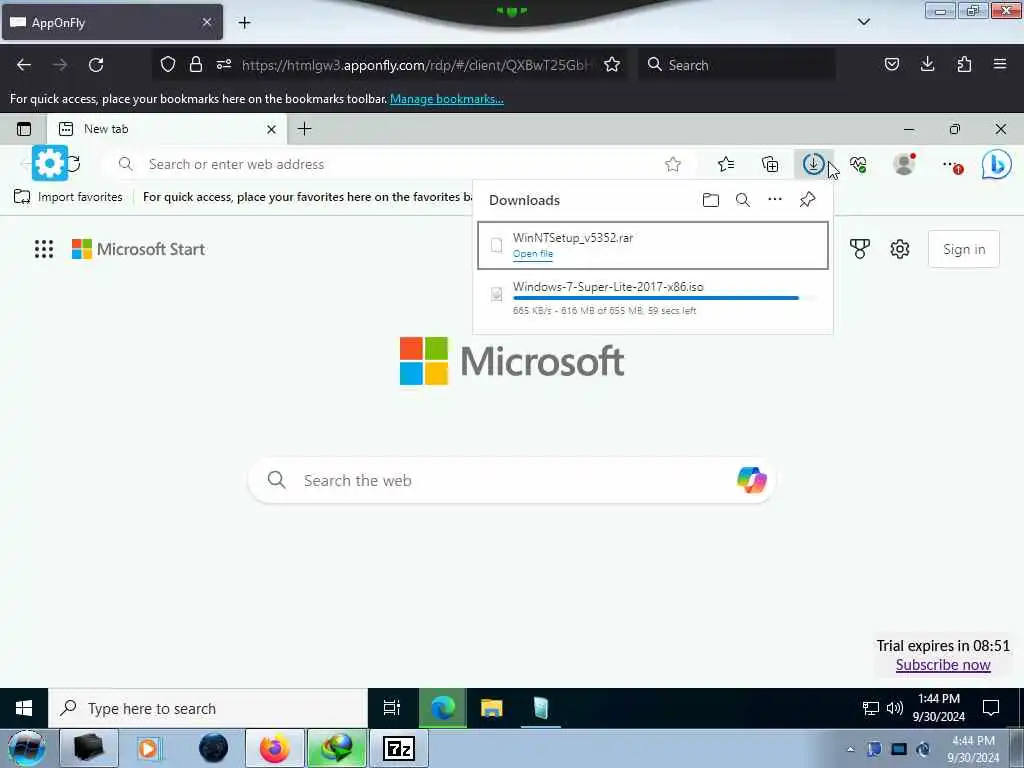Open Firefox on local taskbar
Image resolution: width=1024 pixels, height=768 pixels.
pos(275,748)
